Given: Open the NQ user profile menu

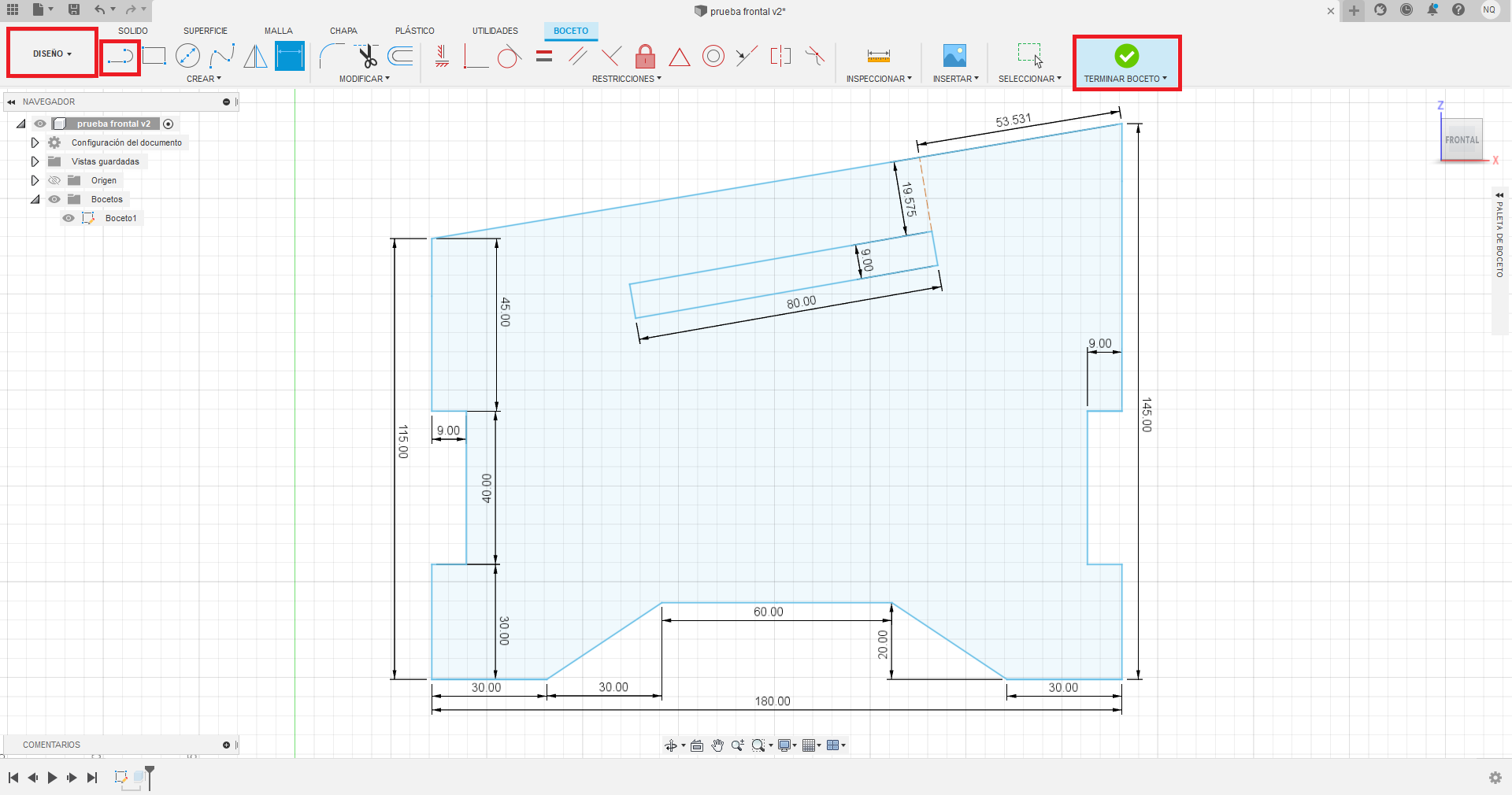Looking at the screenshot, I should pos(1489,9).
